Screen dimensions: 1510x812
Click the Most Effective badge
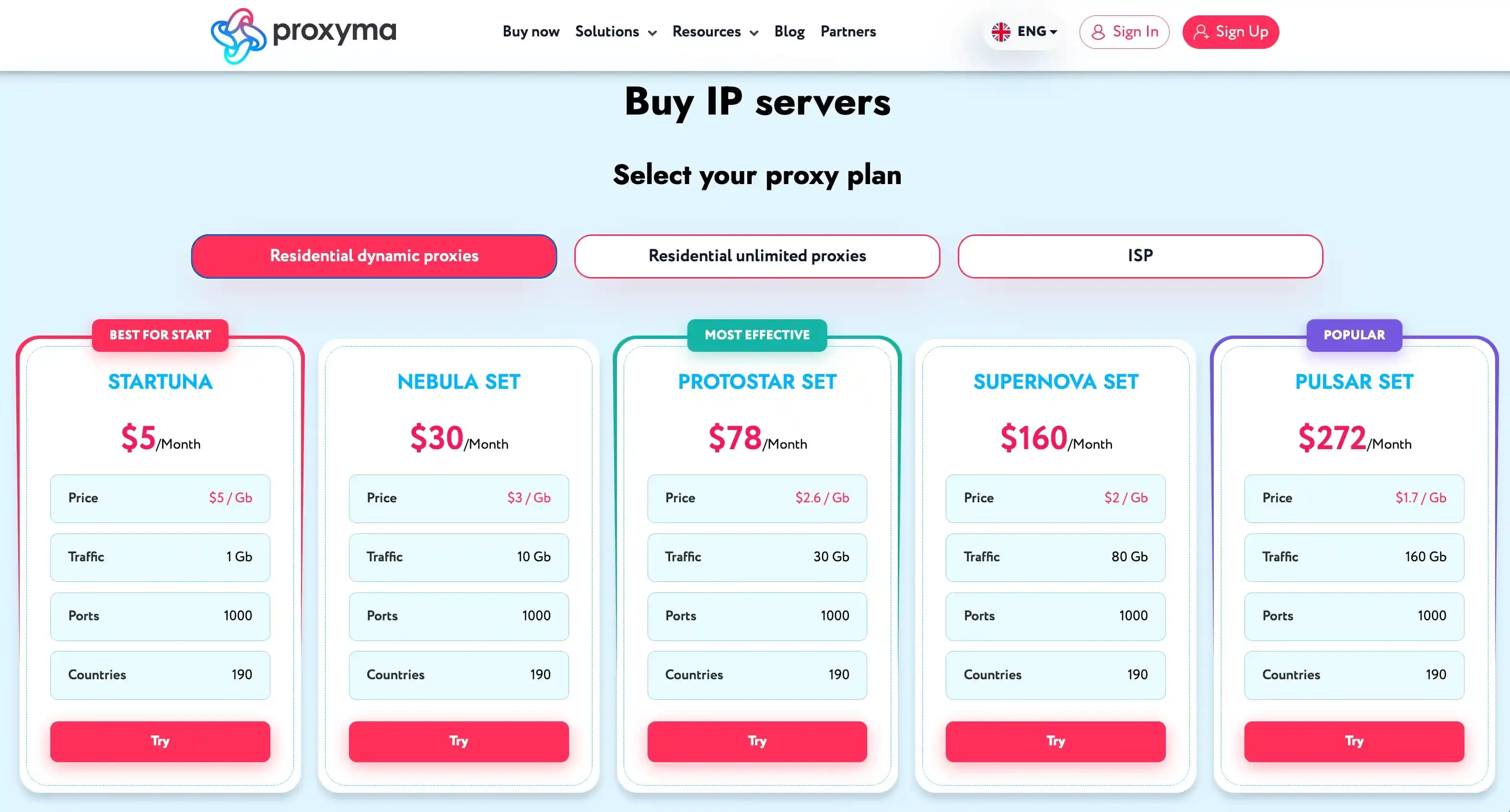[757, 335]
